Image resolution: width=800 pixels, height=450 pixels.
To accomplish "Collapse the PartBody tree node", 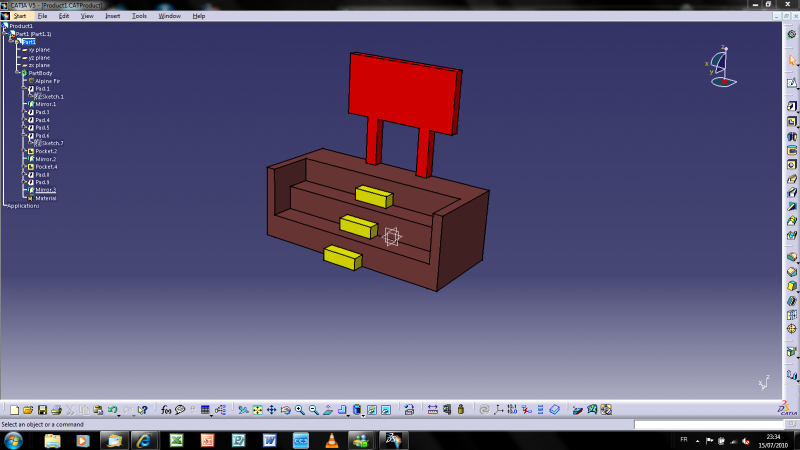I will [18, 73].
